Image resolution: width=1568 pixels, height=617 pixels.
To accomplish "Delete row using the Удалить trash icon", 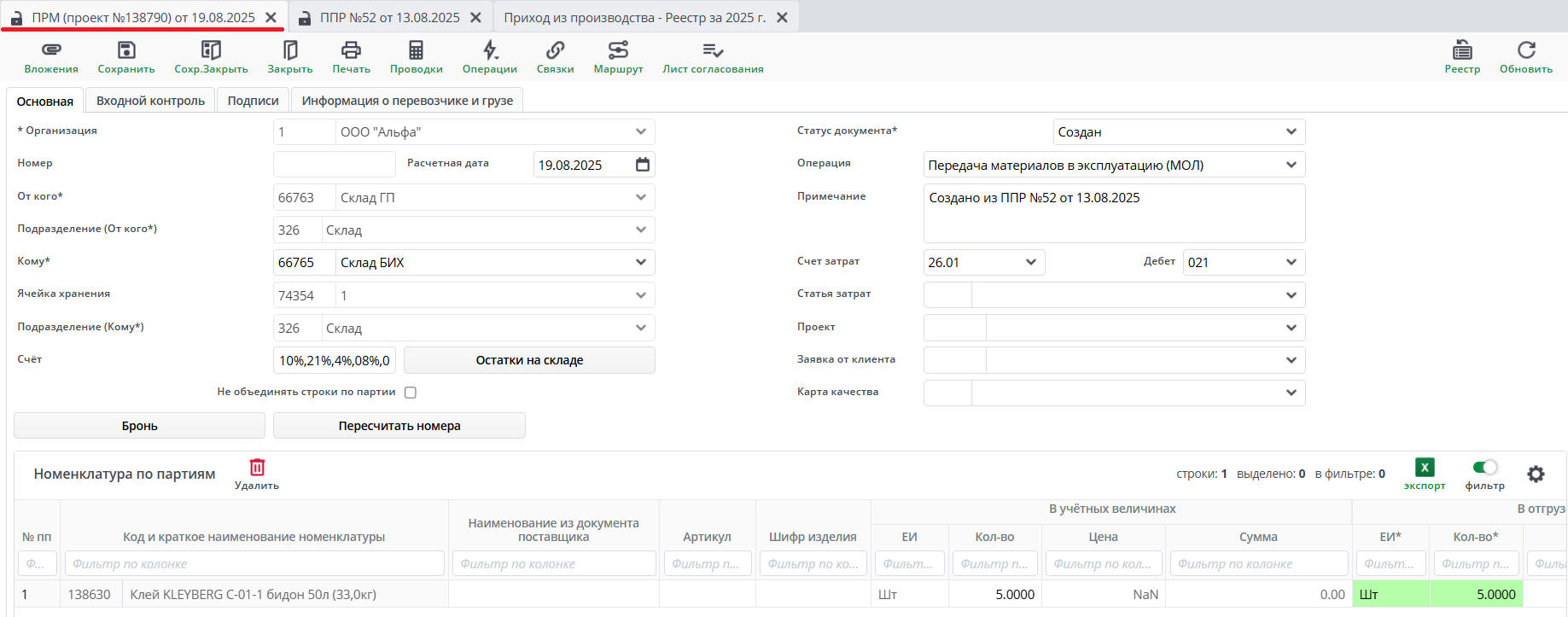I will (x=257, y=468).
